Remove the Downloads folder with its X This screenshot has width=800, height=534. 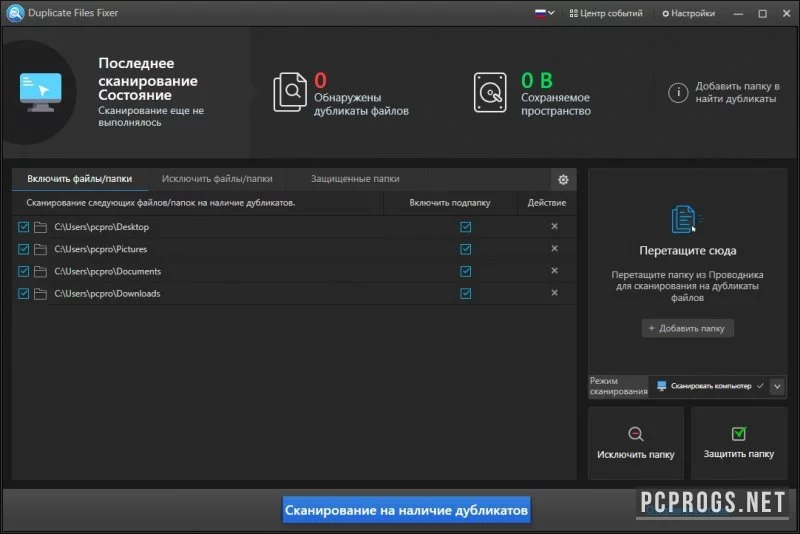(x=555, y=293)
